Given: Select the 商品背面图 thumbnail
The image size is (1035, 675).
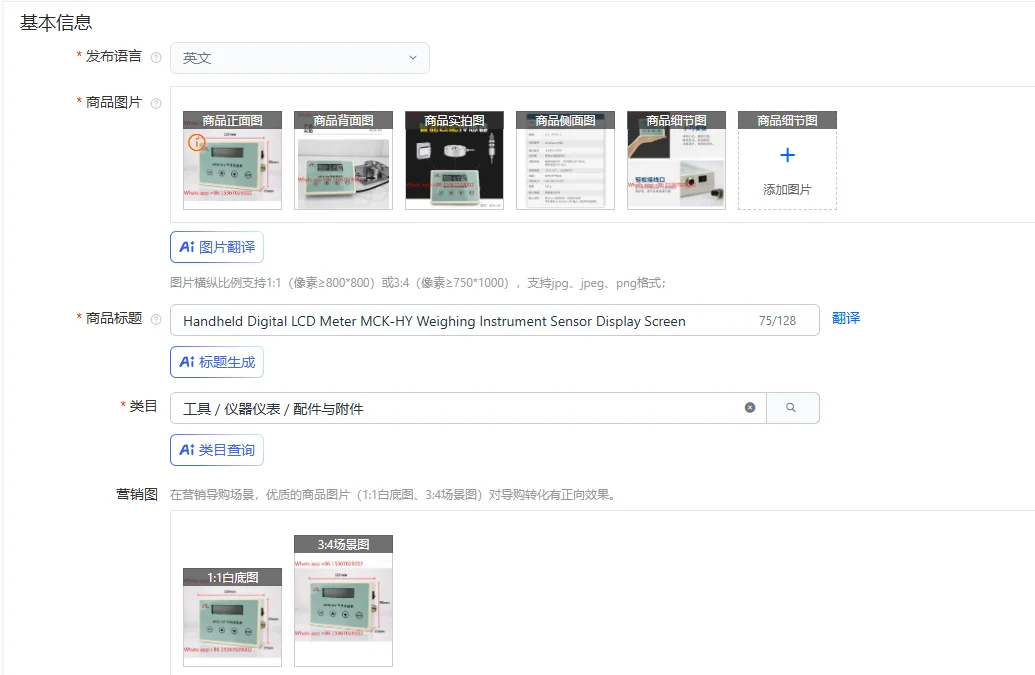Looking at the screenshot, I should 343,160.
